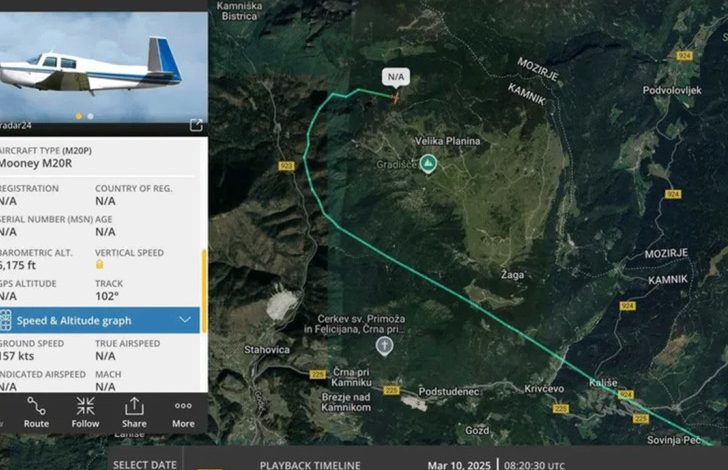Open aircraft photo in external link
This screenshot has height=470, width=728.
(x=196, y=125)
